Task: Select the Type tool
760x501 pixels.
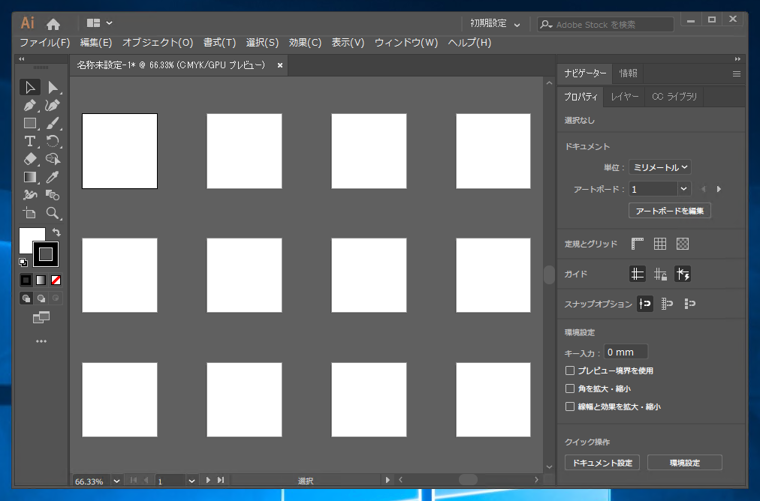Action: coord(30,142)
